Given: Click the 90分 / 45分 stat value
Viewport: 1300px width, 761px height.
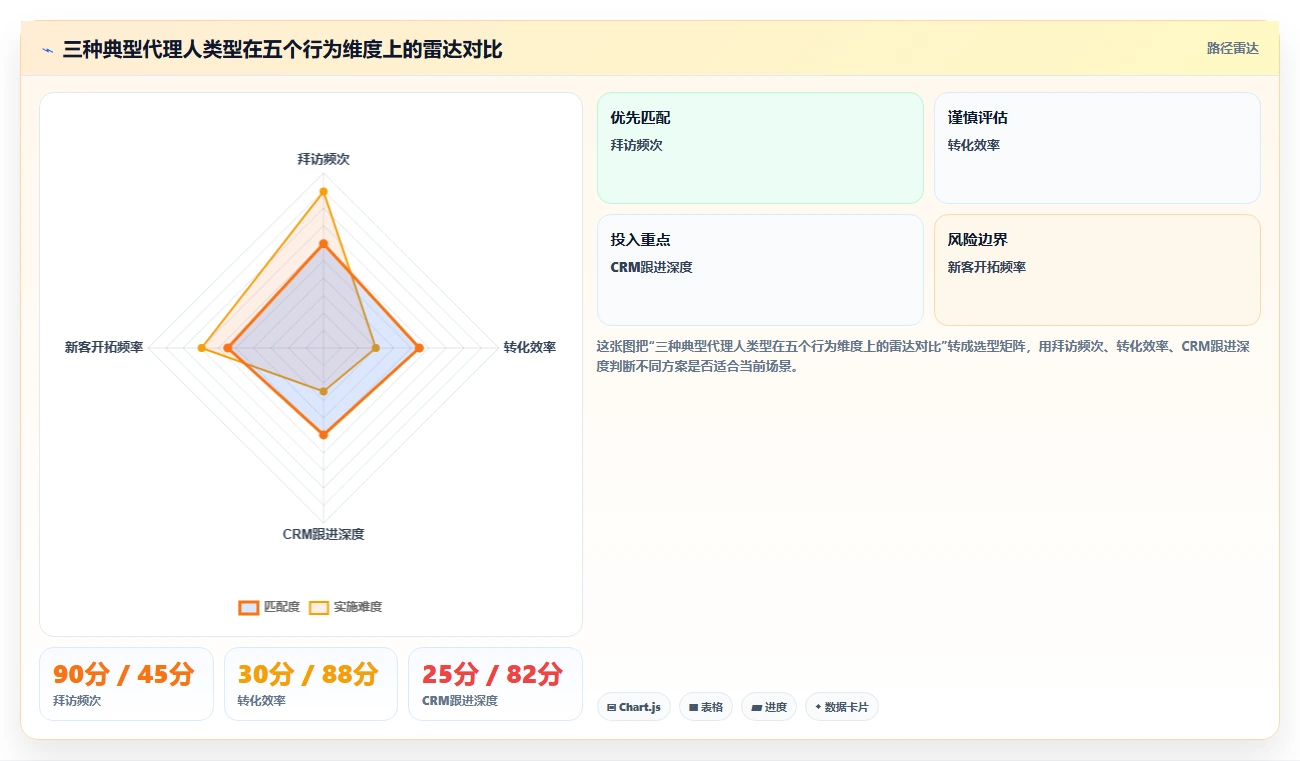Looking at the screenshot, I should pyautogui.click(x=123, y=675).
